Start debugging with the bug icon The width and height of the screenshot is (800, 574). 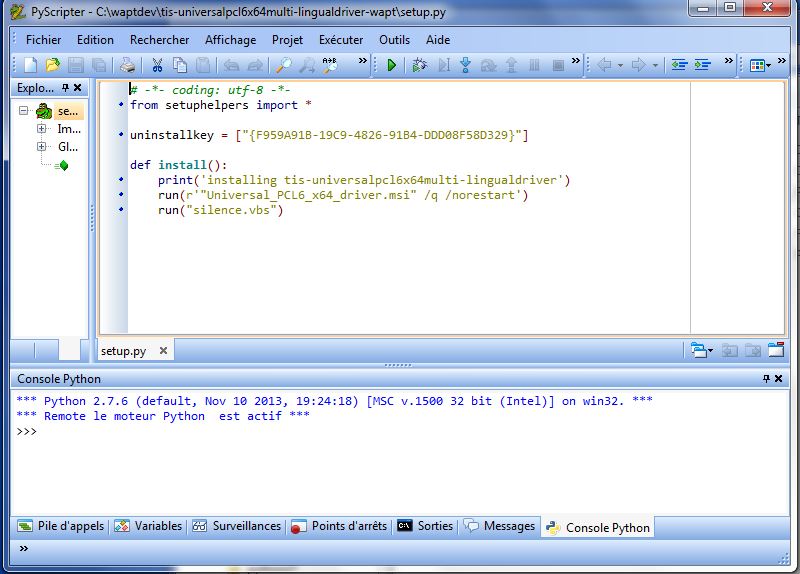419,65
